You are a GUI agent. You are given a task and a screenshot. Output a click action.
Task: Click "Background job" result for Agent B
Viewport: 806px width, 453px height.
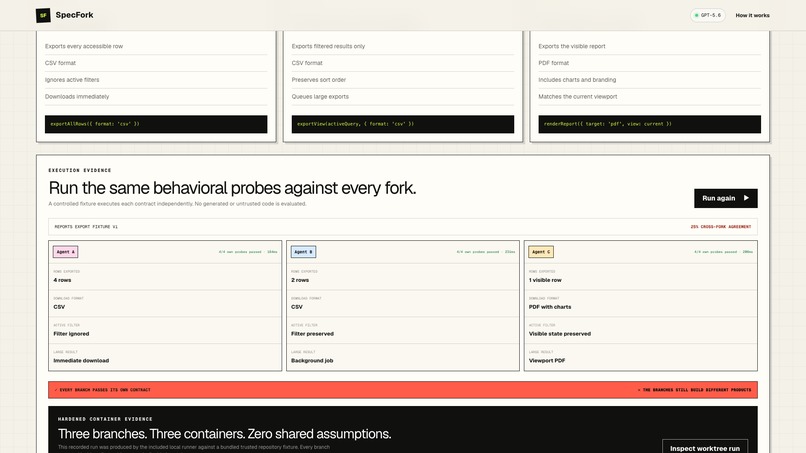click(x=312, y=360)
